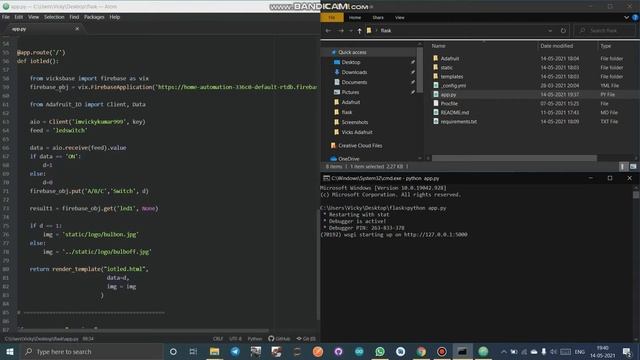Image resolution: width=640 pixels, height=360 pixels.
Task: Click the File tab in File Explorer
Action: (x=331, y=18)
